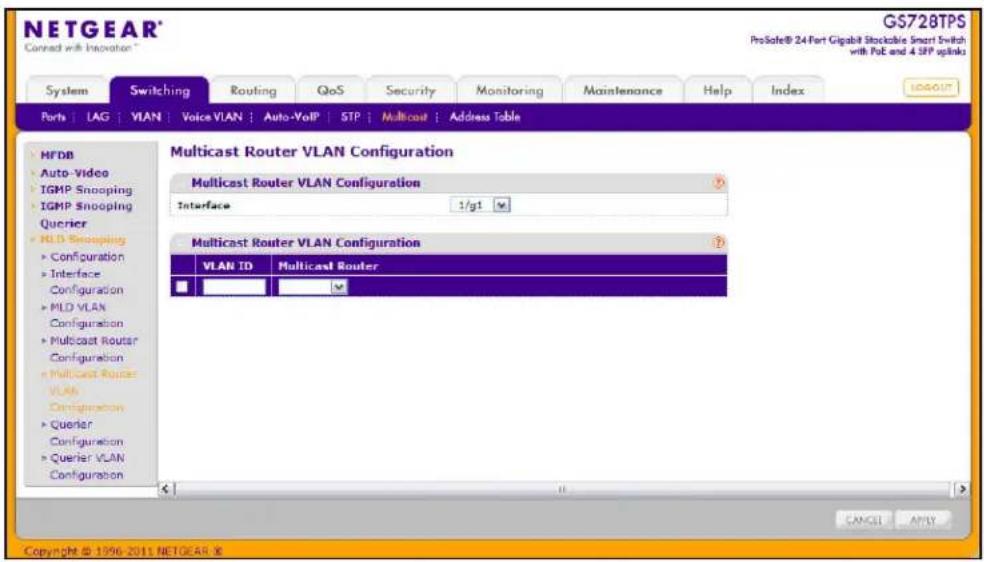Open the Routing tab
Screen dimensions: 984x562
[254, 91]
